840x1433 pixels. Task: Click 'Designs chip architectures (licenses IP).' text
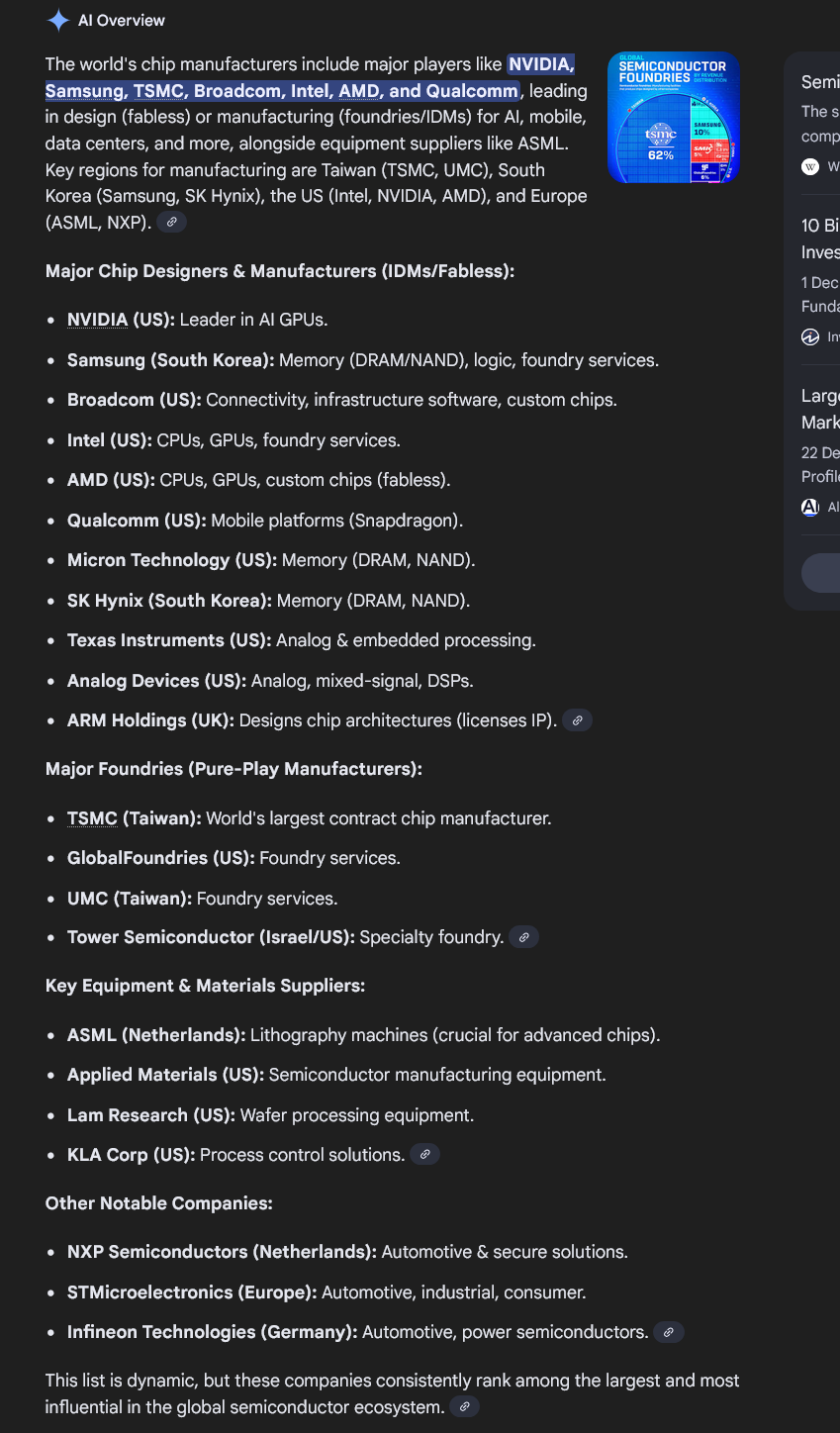pos(398,720)
